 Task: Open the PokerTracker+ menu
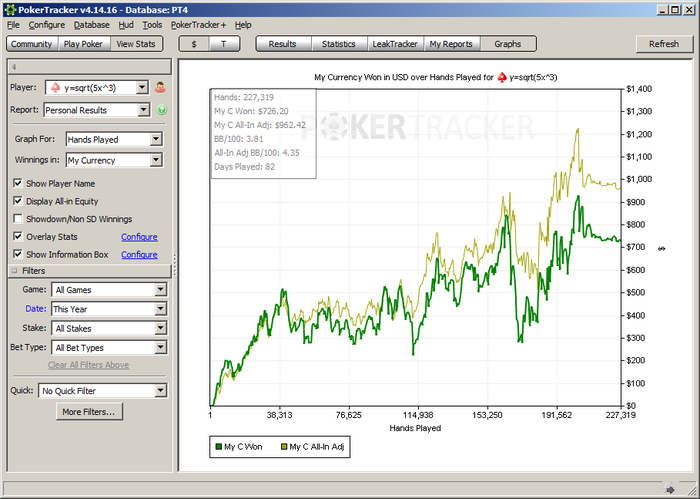coord(198,25)
